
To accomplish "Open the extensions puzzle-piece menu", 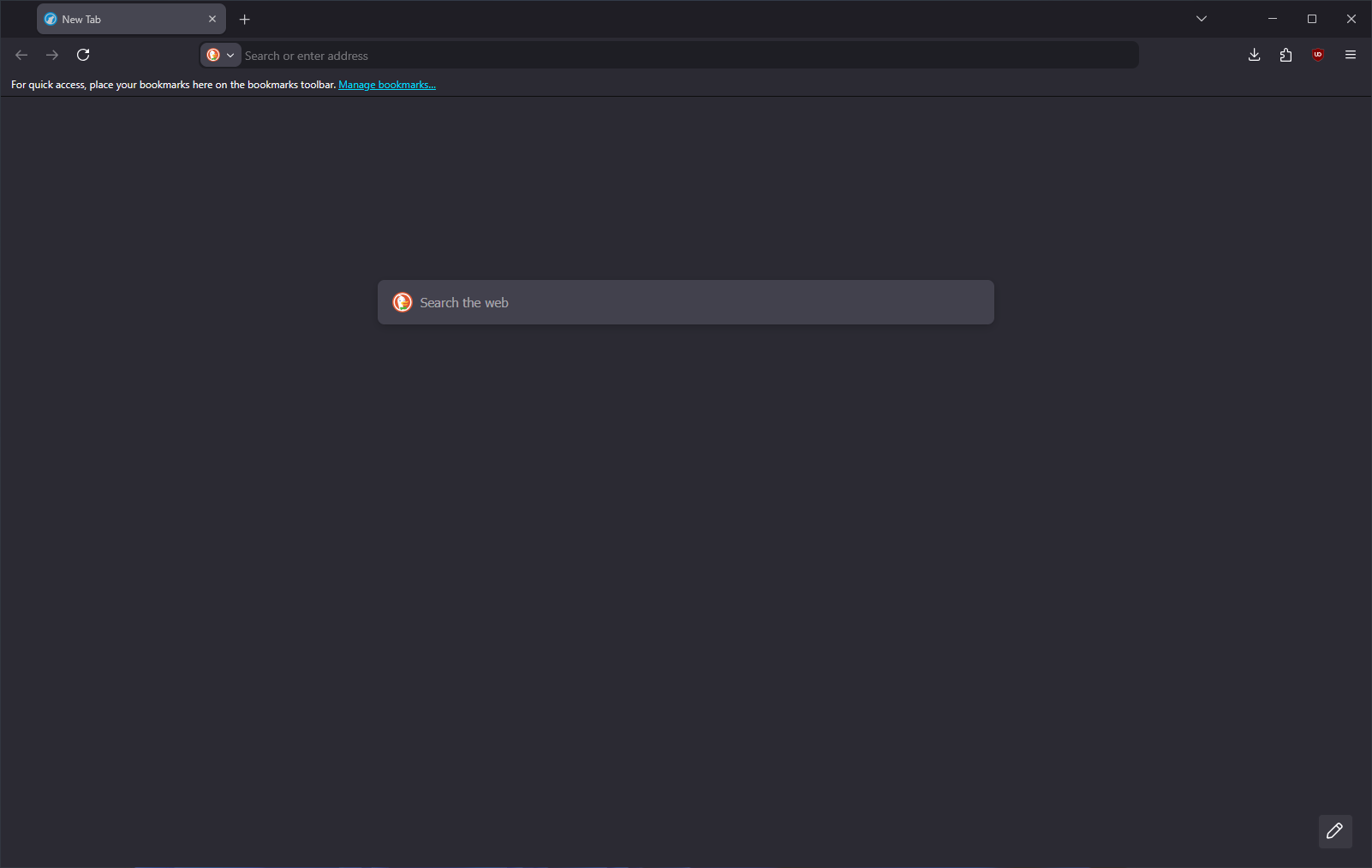I will click(1286, 55).
